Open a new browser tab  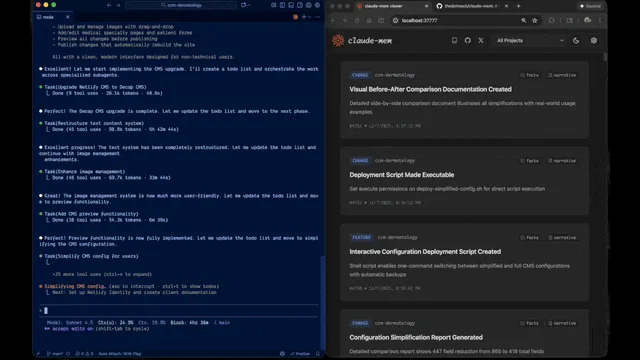[518, 6]
